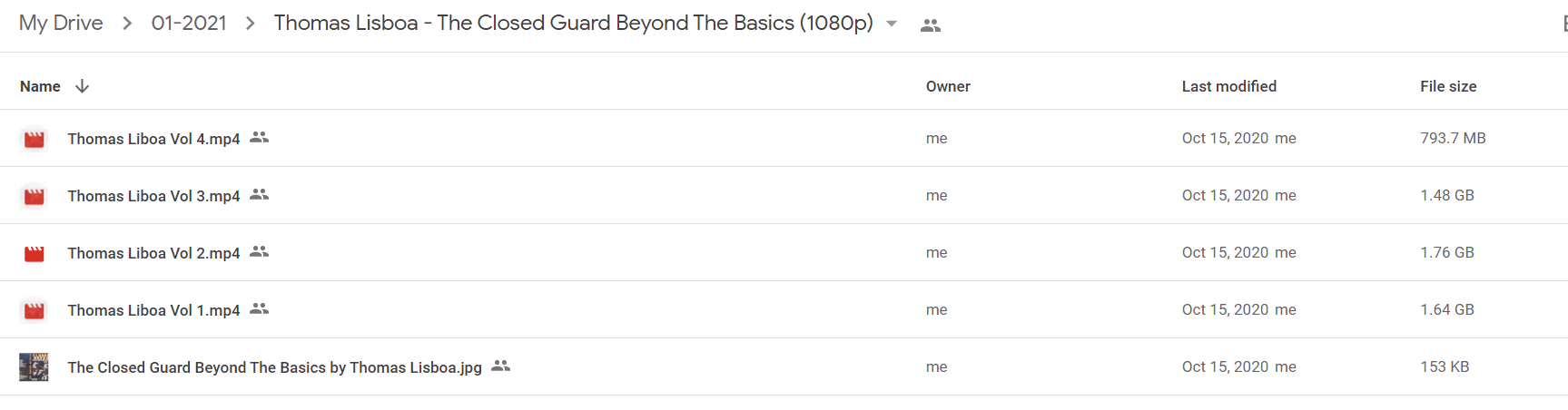Viewport: 1568px width, 410px height.
Task: Reverse sort with the Name arrow icon
Action: 82,86
